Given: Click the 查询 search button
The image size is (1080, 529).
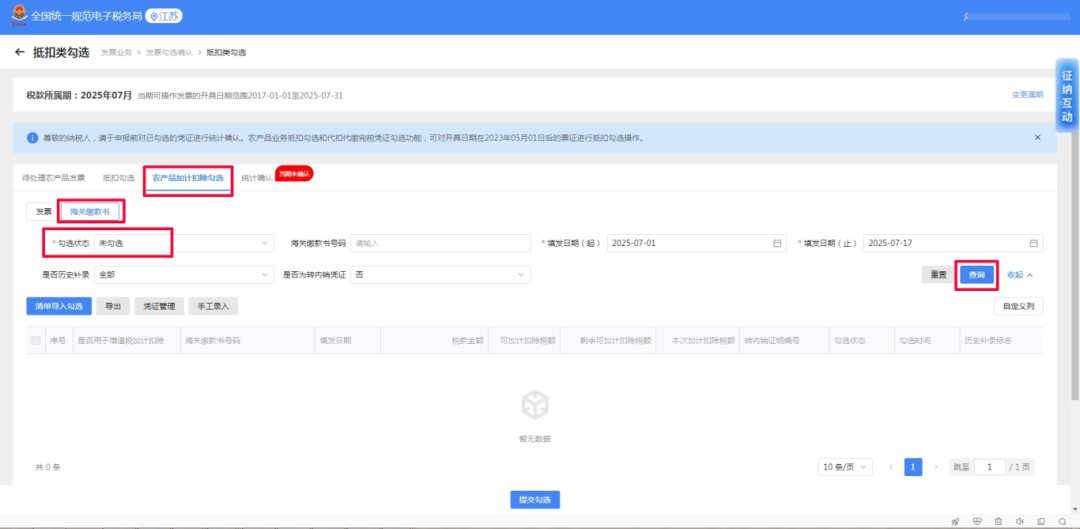Looking at the screenshot, I should pos(977,275).
